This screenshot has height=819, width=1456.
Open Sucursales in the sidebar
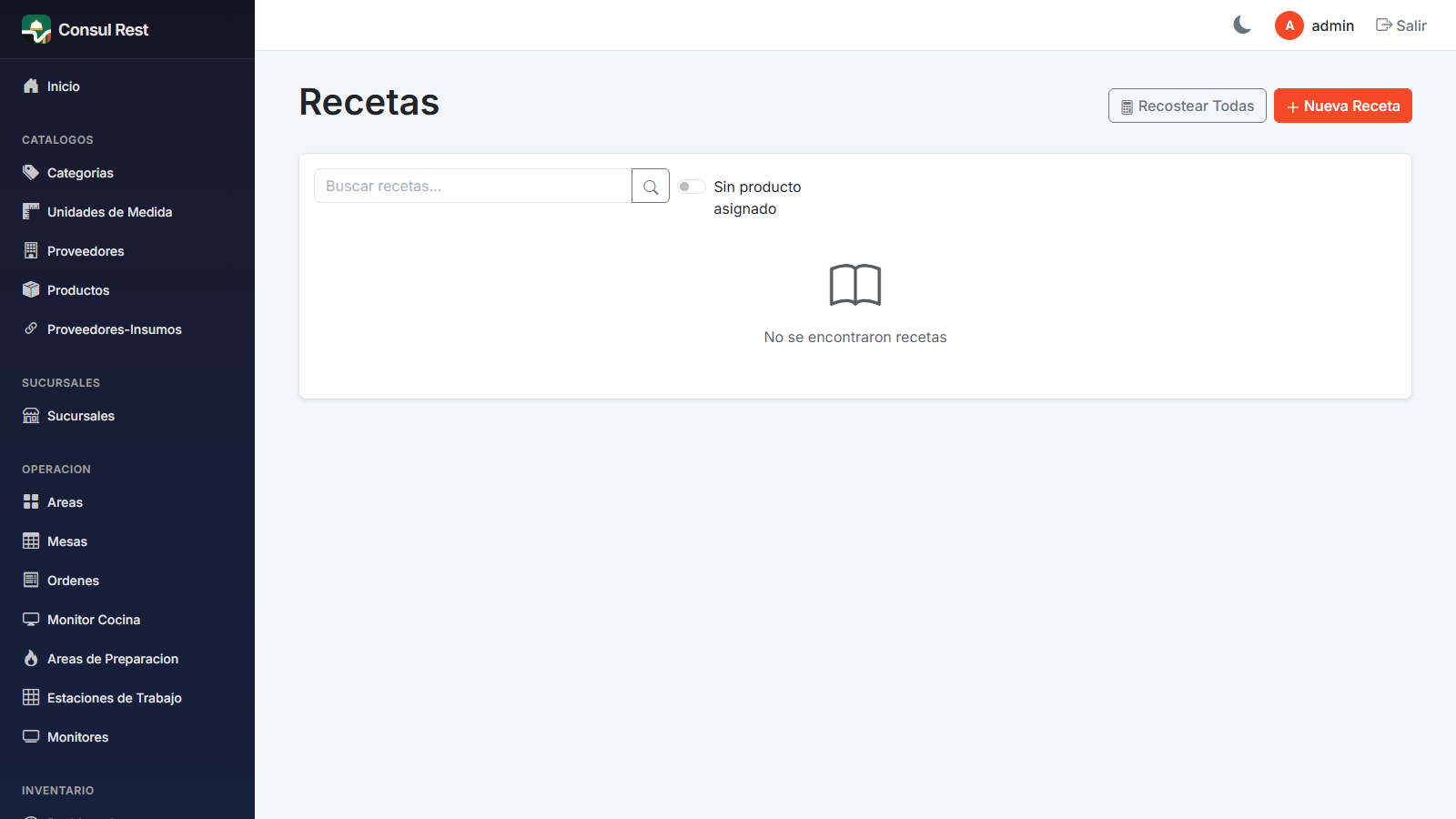(x=127, y=416)
